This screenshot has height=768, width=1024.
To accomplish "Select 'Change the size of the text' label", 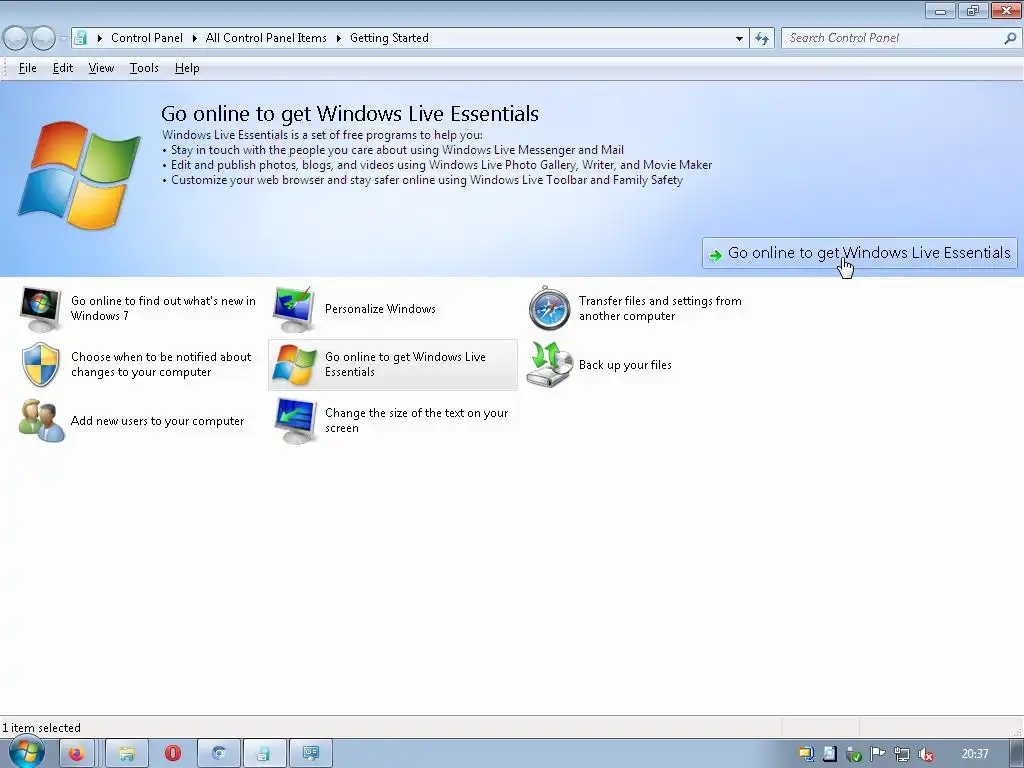I will point(416,421).
